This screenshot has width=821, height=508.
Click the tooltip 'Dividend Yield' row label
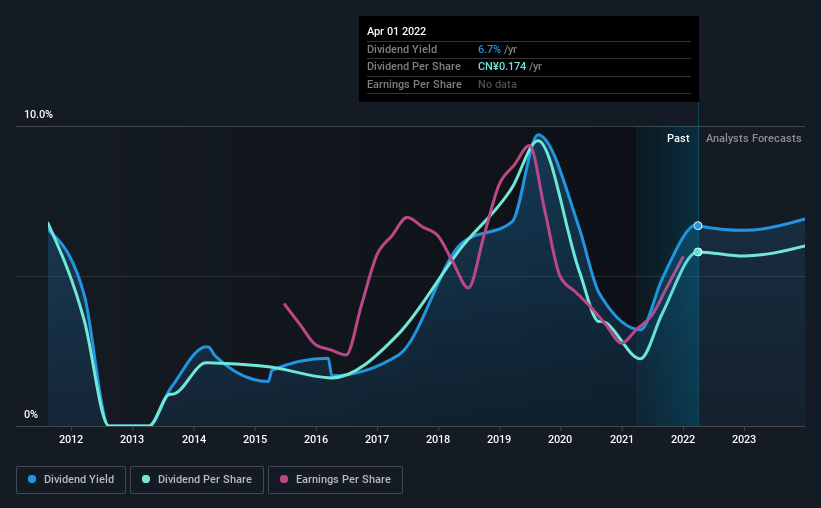point(402,49)
